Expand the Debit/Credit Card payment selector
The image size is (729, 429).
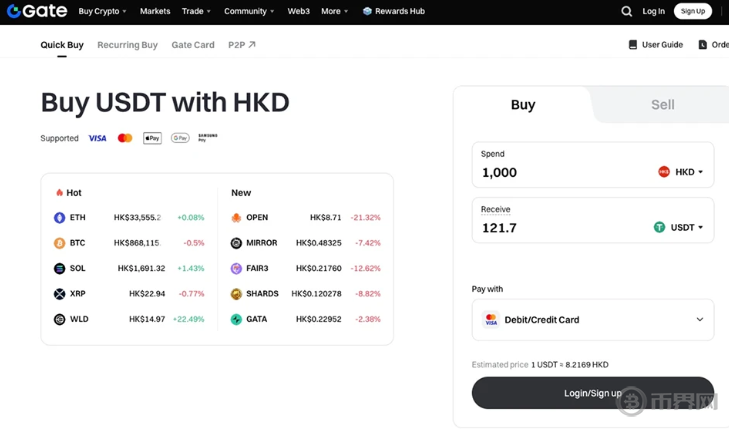(x=592, y=320)
